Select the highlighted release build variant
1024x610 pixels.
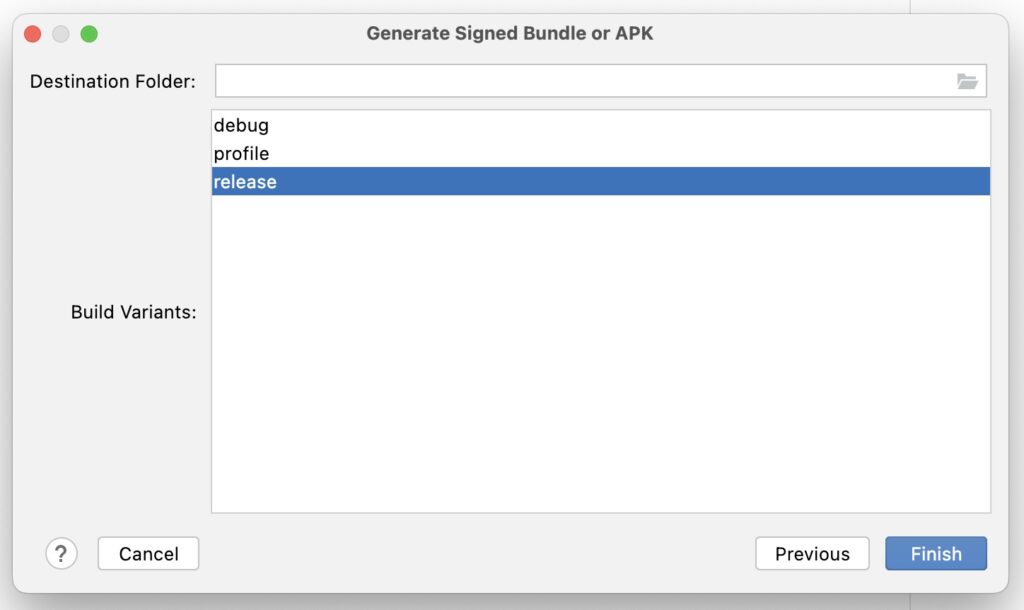601,182
